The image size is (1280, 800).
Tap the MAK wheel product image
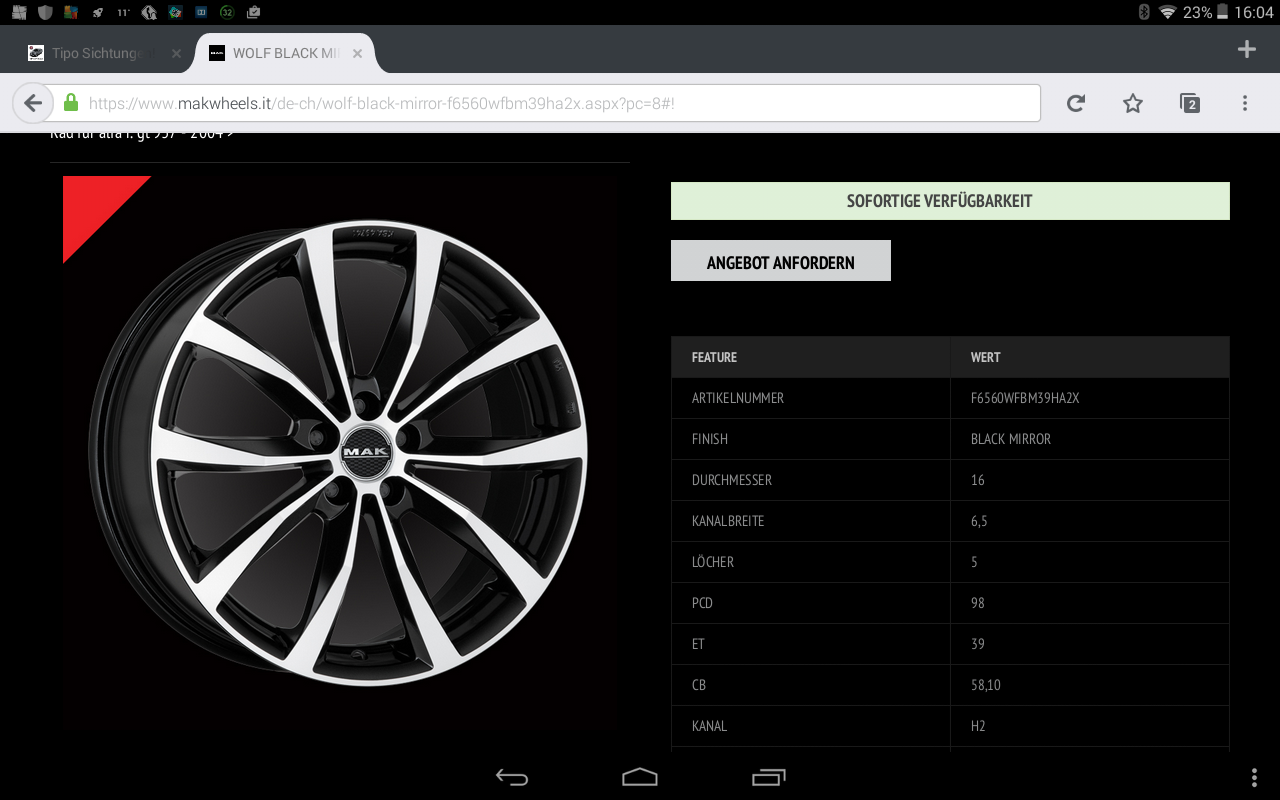(340, 452)
